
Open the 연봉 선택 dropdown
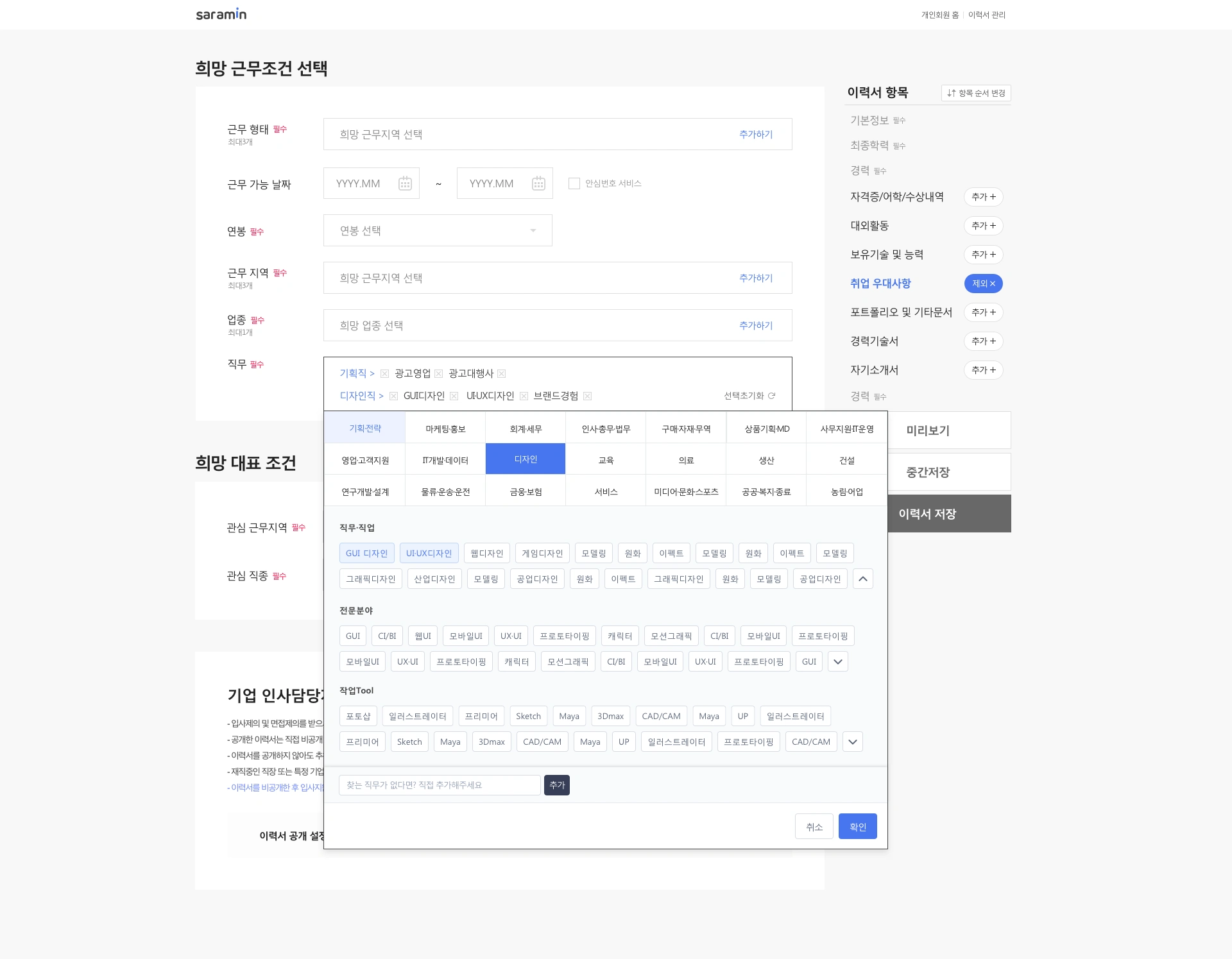438,230
